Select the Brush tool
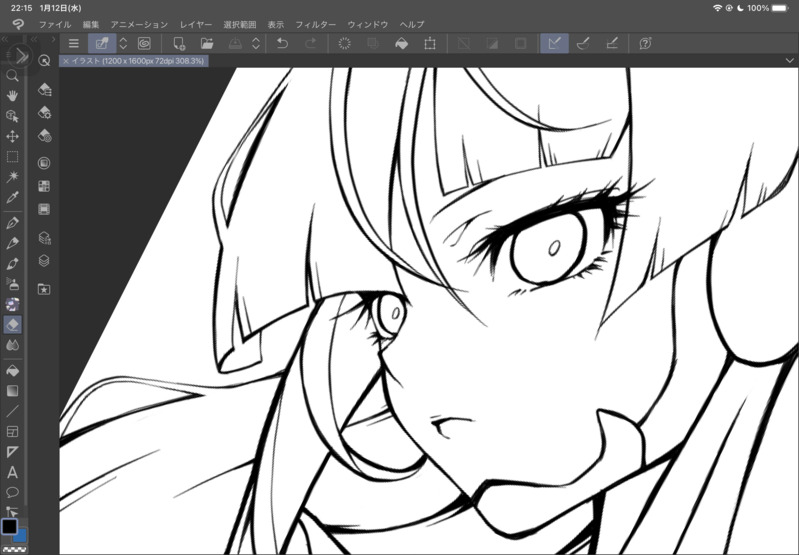Screen dimensions: 799x555 (x=12, y=263)
